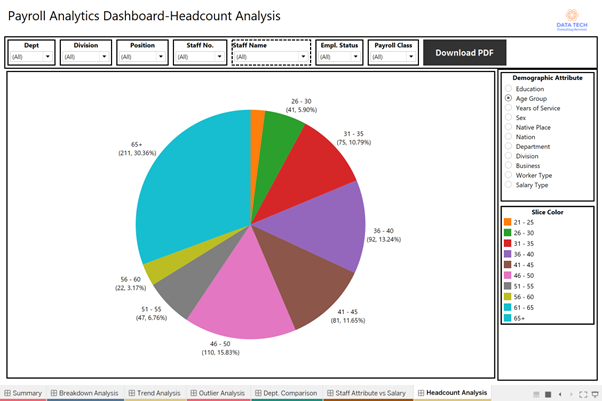This screenshot has width=602, height=401.
Task: Go to previous sheet arrow
Action: coord(559,394)
